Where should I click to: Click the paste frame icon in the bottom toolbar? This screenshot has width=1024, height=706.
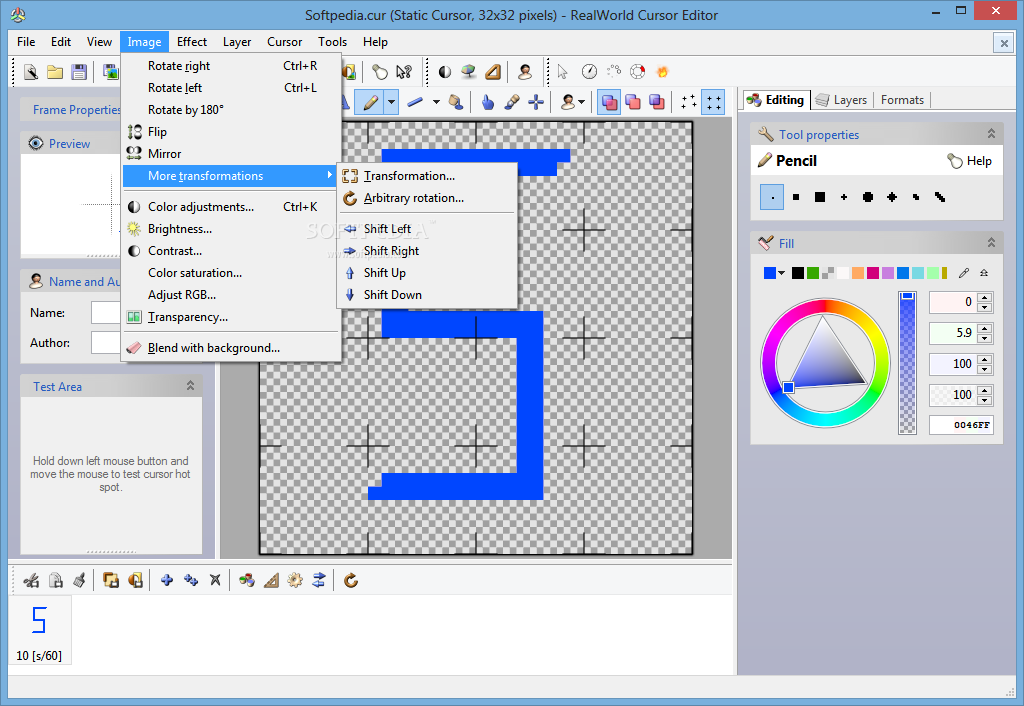pyautogui.click(x=56, y=580)
